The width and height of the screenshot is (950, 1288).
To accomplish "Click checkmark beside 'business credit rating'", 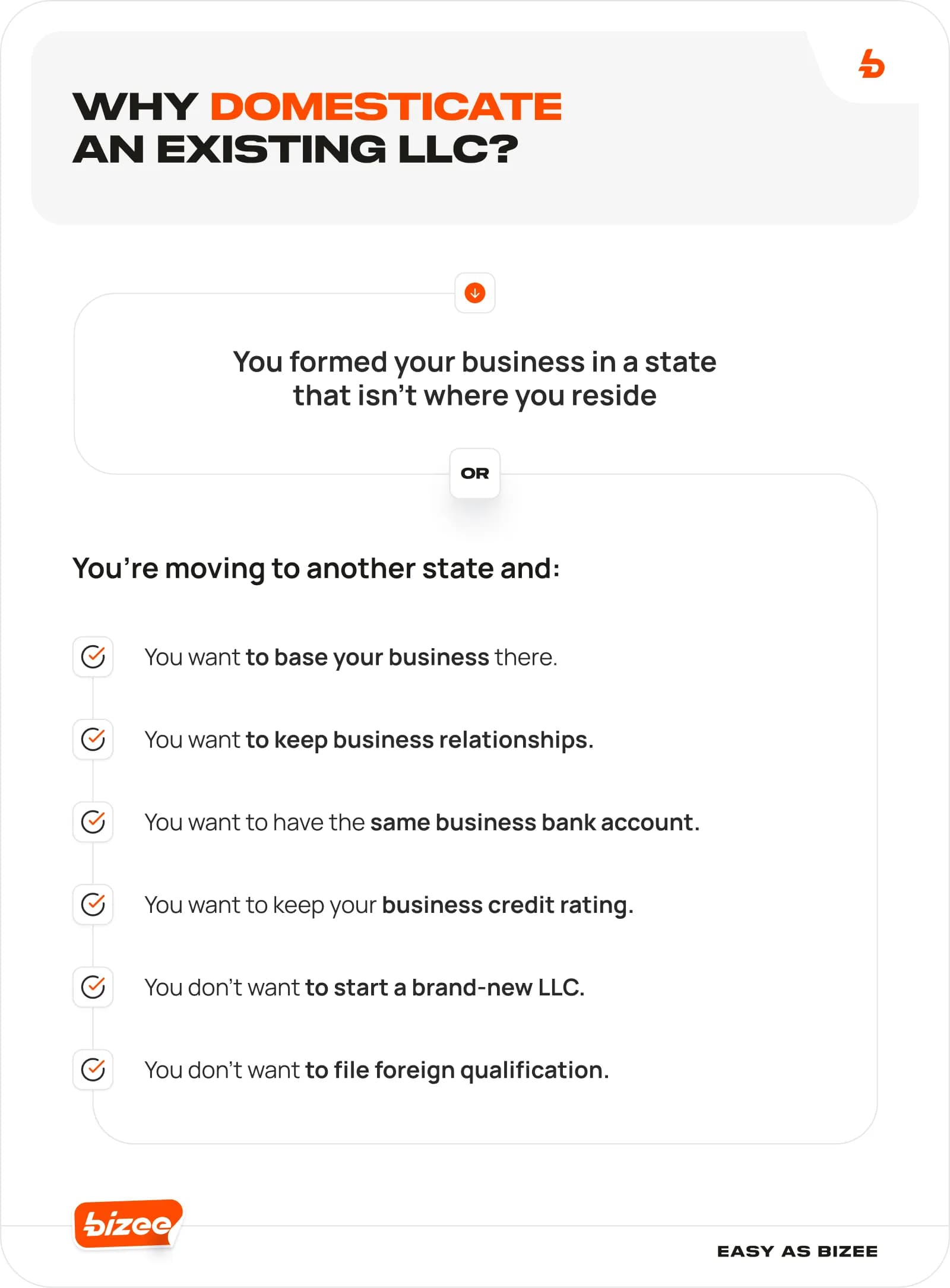I will point(93,904).
